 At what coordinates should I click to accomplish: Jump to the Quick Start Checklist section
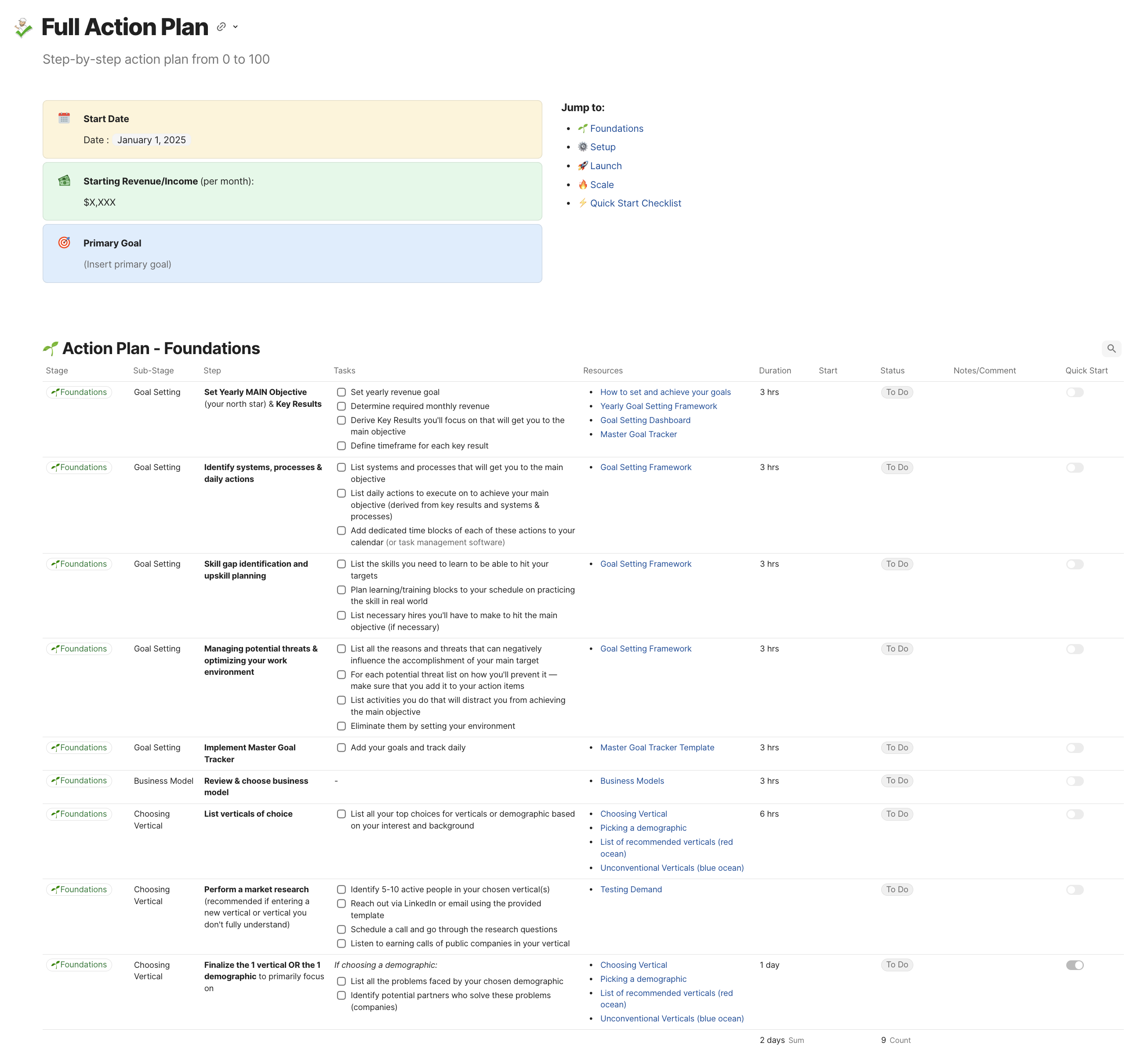click(x=635, y=203)
